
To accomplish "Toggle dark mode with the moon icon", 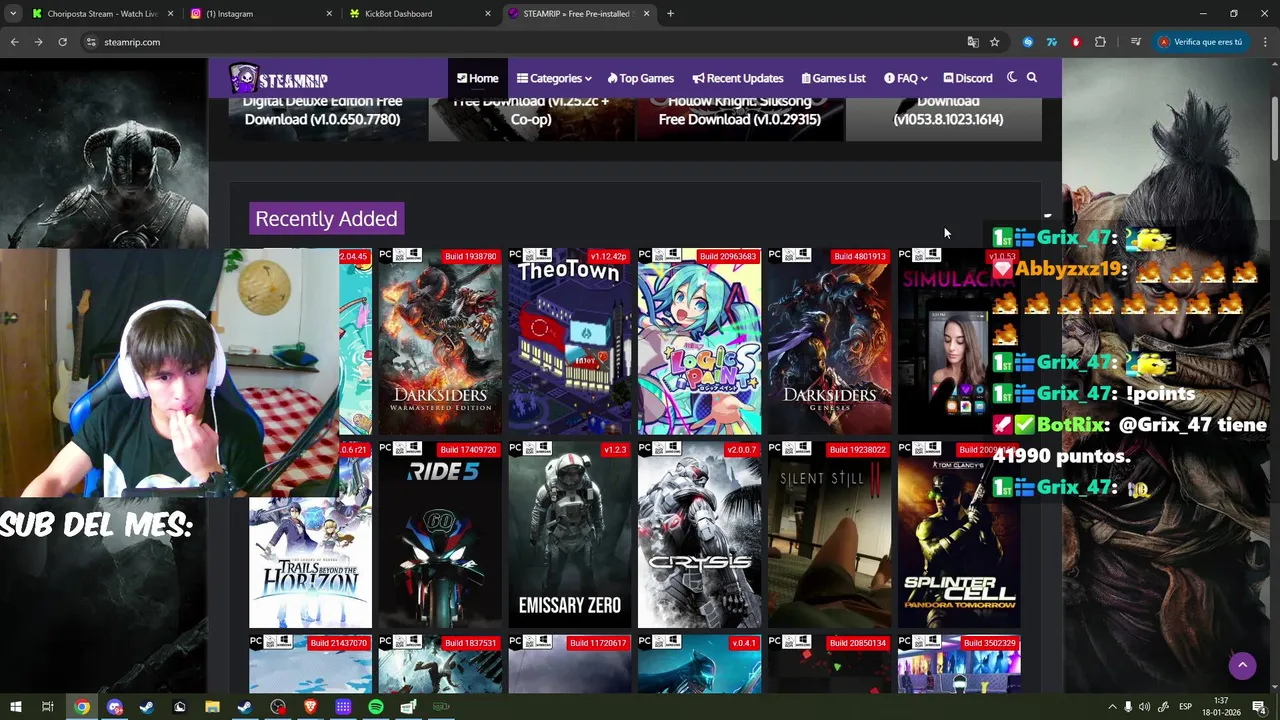I will [1012, 78].
